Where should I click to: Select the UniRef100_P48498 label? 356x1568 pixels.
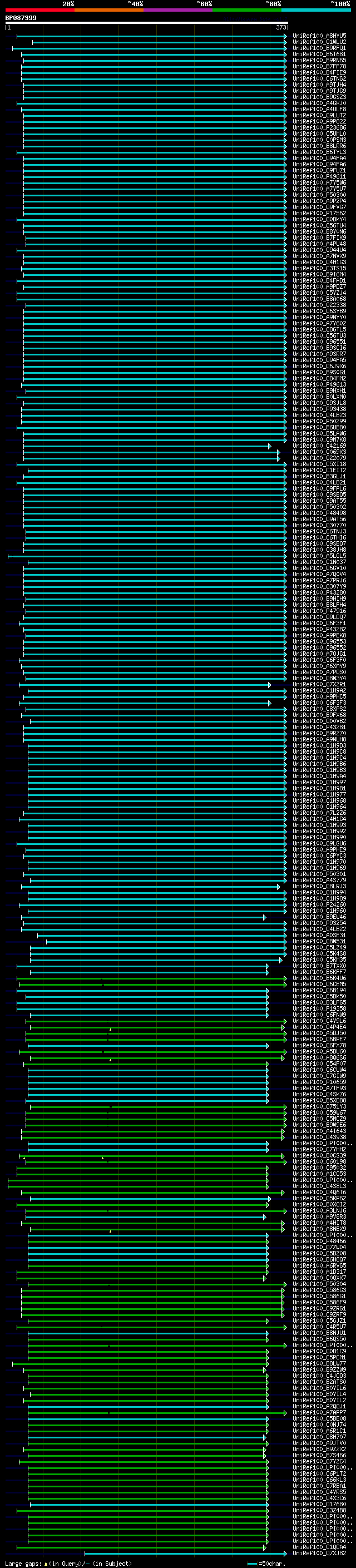tap(319, 513)
